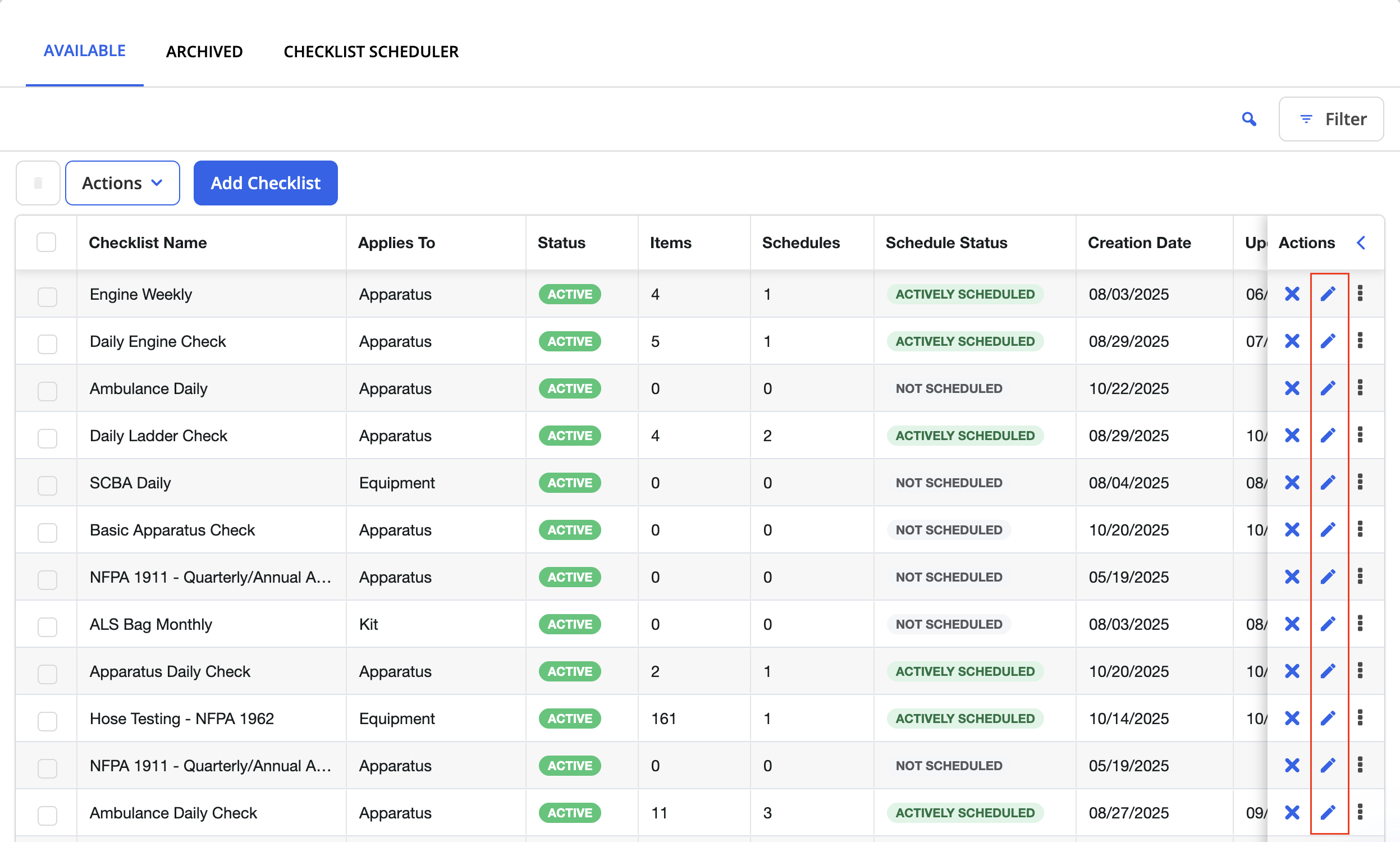This screenshot has height=842, width=1400.
Task: Open the search magnifier icon
Action: (1249, 119)
